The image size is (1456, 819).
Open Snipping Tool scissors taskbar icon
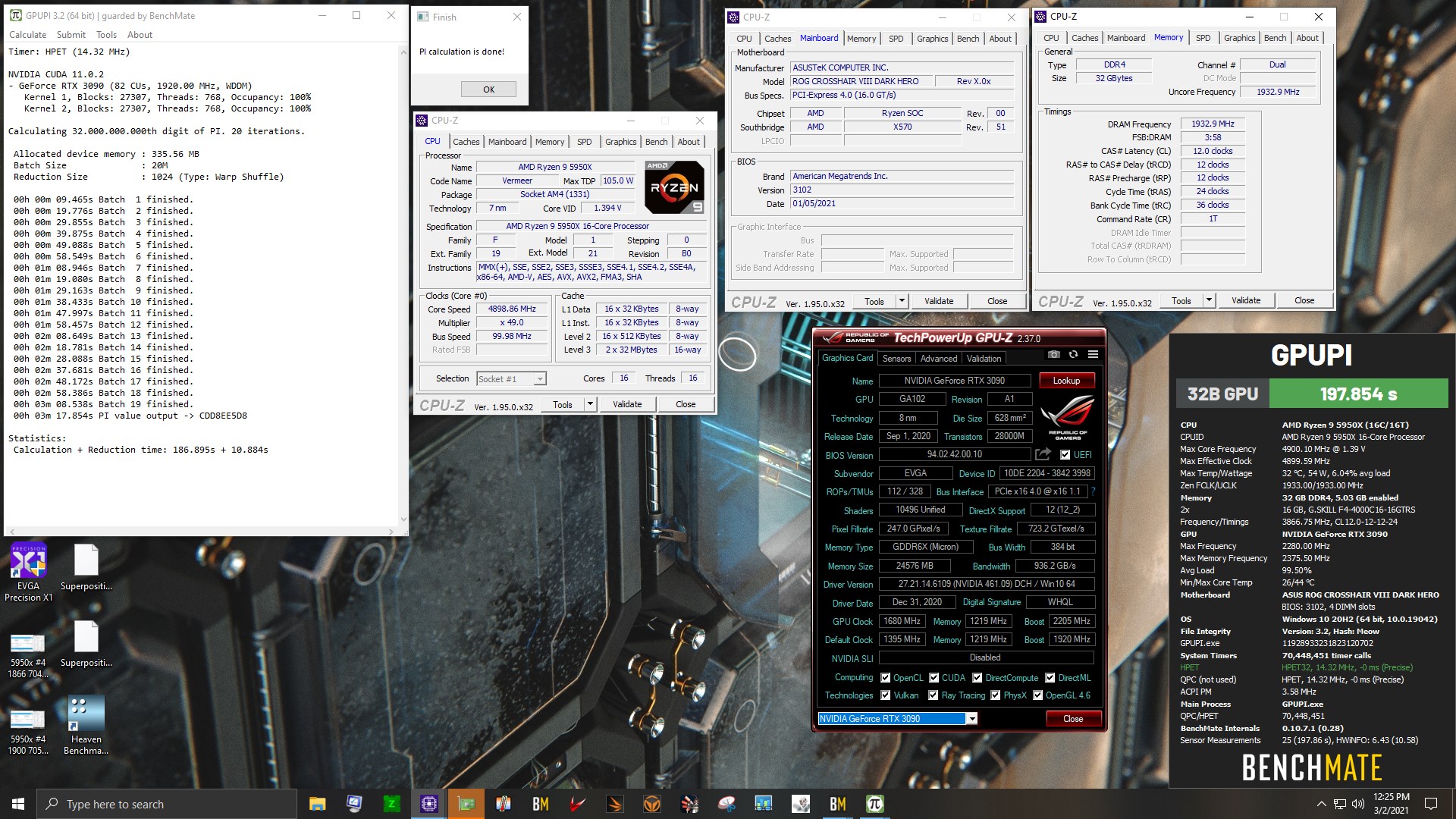click(x=726, y=804)
